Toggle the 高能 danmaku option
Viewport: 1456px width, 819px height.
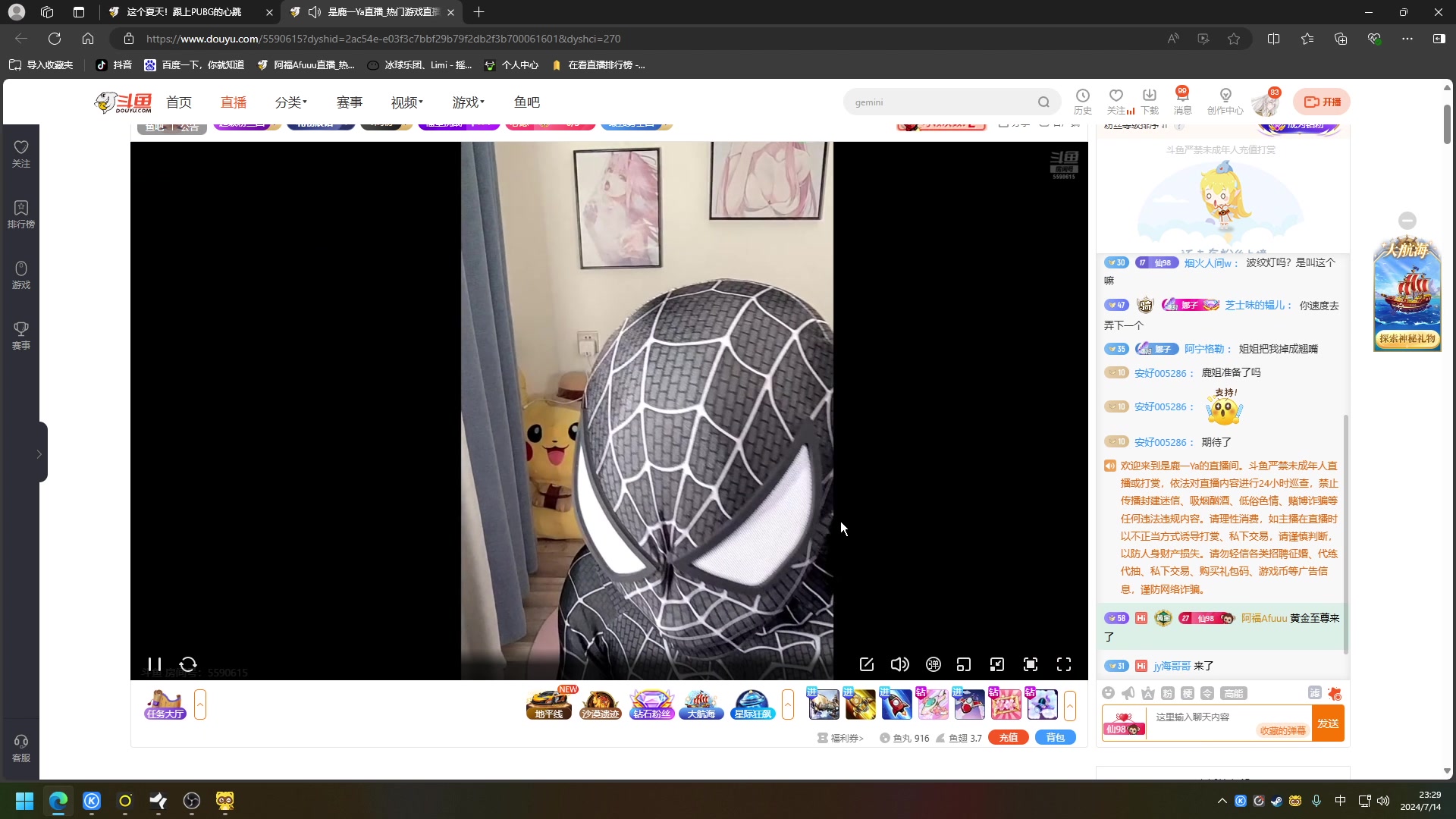[1233, 693]
